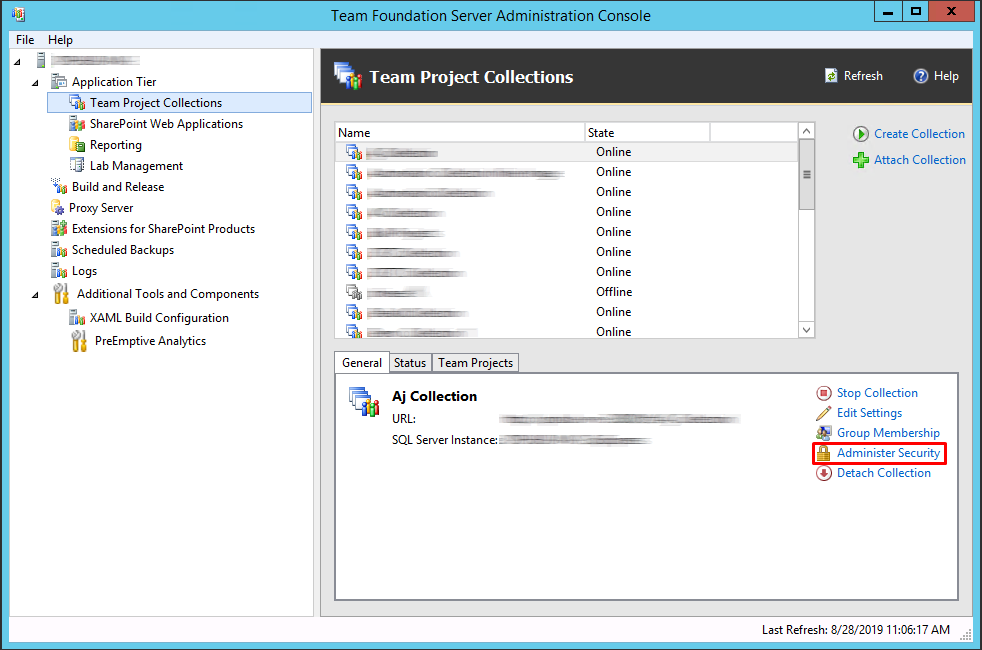Collapse the Application Tier tree node
This screenshot has height=650, width=982.
point(36,82)
